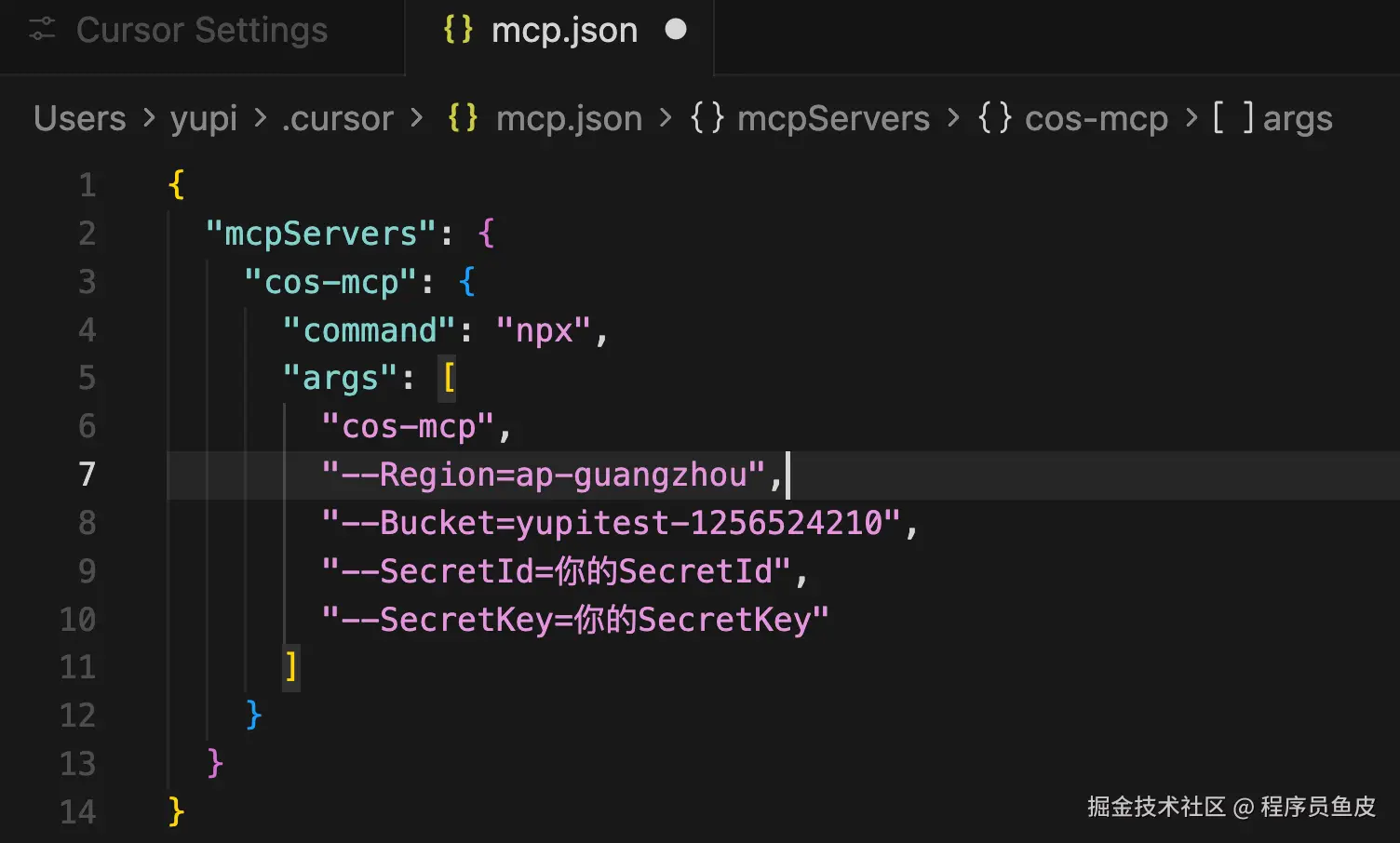The image size is (1400, 843).
Task: Click the closing square bracket of args
Action: pos(291,667)
